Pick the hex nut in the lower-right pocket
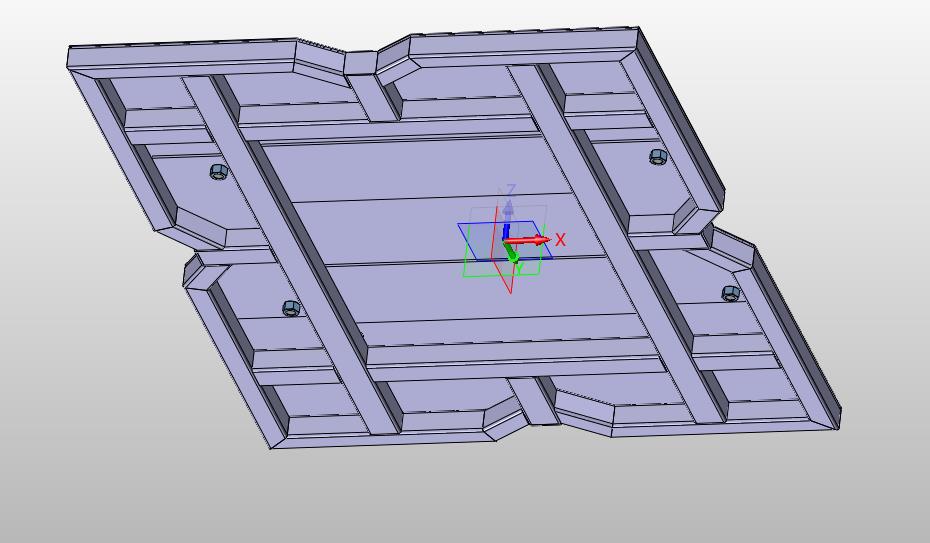Image resolution: width=930 pixels, height=543 pixels. (x=731, y=293)
